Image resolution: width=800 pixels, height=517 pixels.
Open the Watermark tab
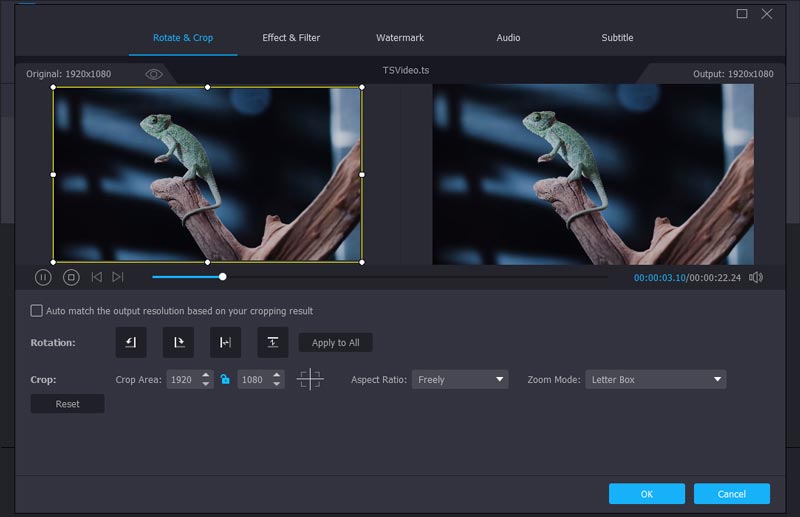coord(400,38)
